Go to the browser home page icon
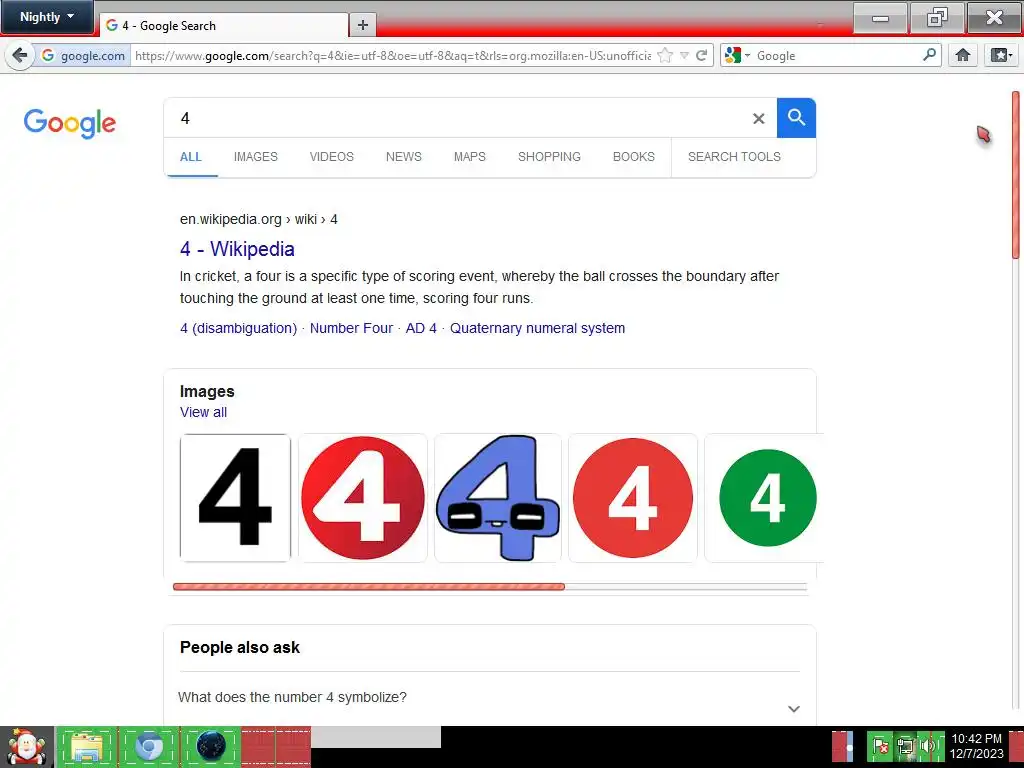Screen dimensions: 1024x768 pyautogui.click(x=963, y=56)
